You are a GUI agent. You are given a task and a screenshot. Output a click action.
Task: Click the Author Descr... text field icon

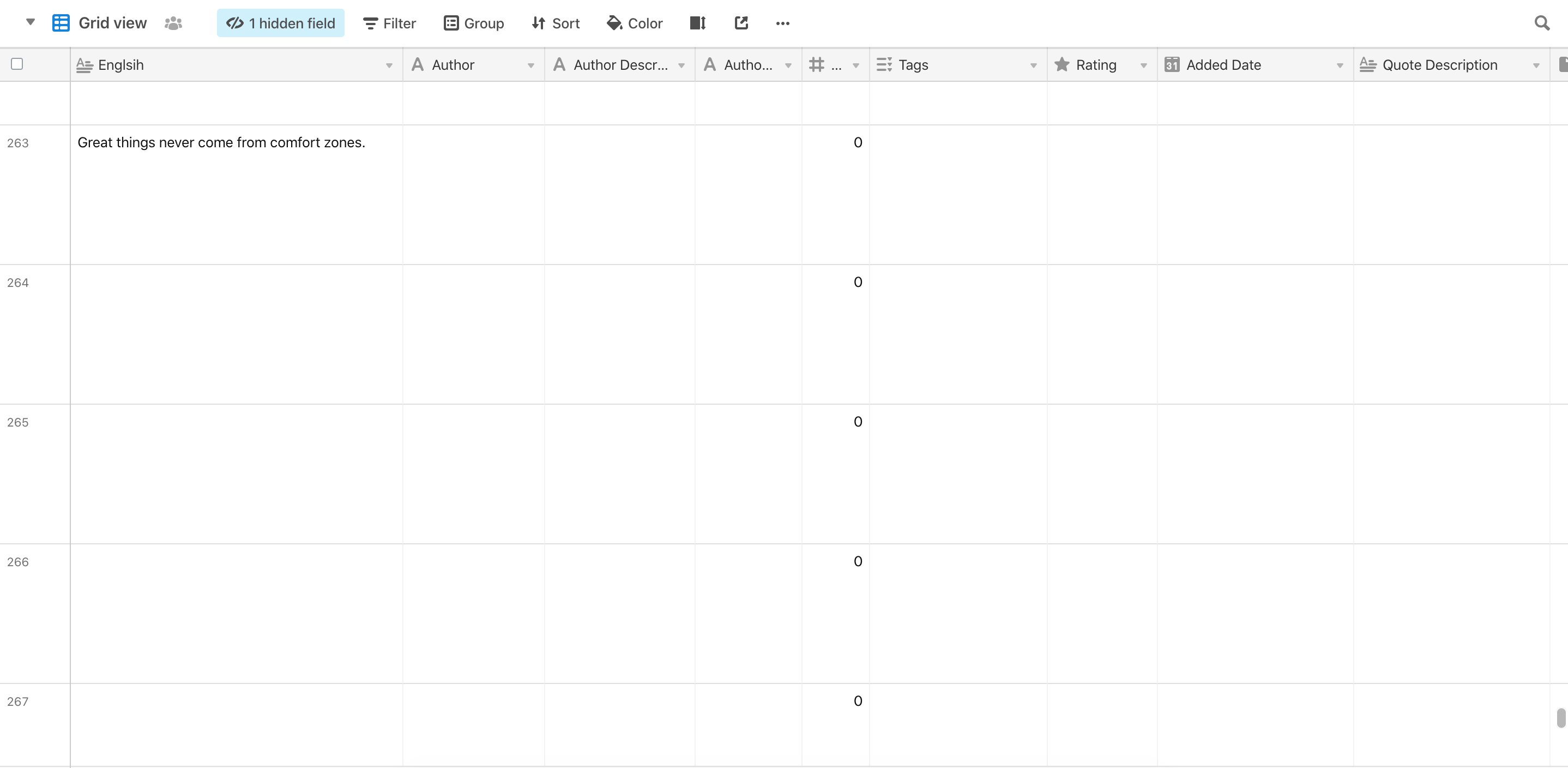(x=559, y=64)
